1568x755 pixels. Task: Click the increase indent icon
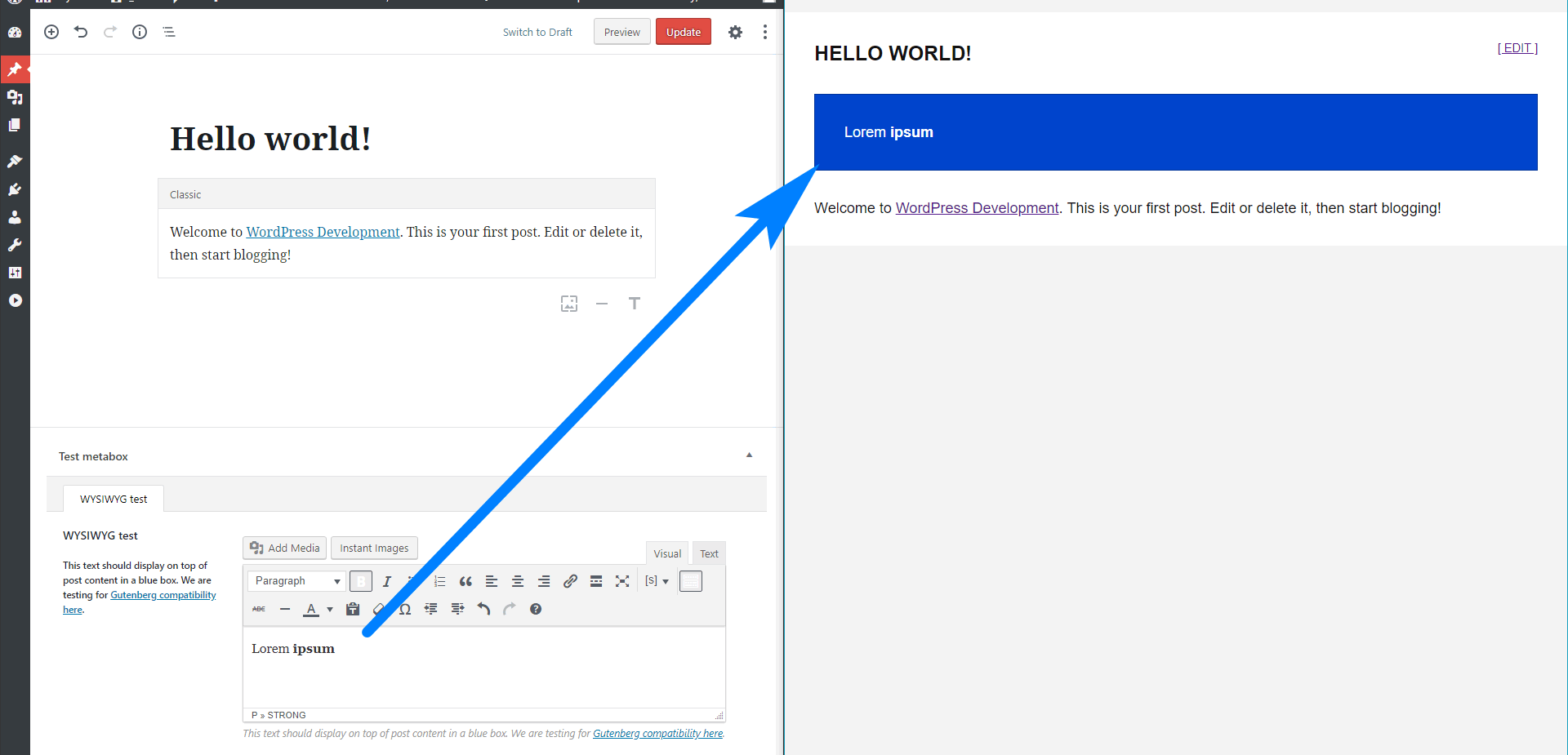(457, 609)
